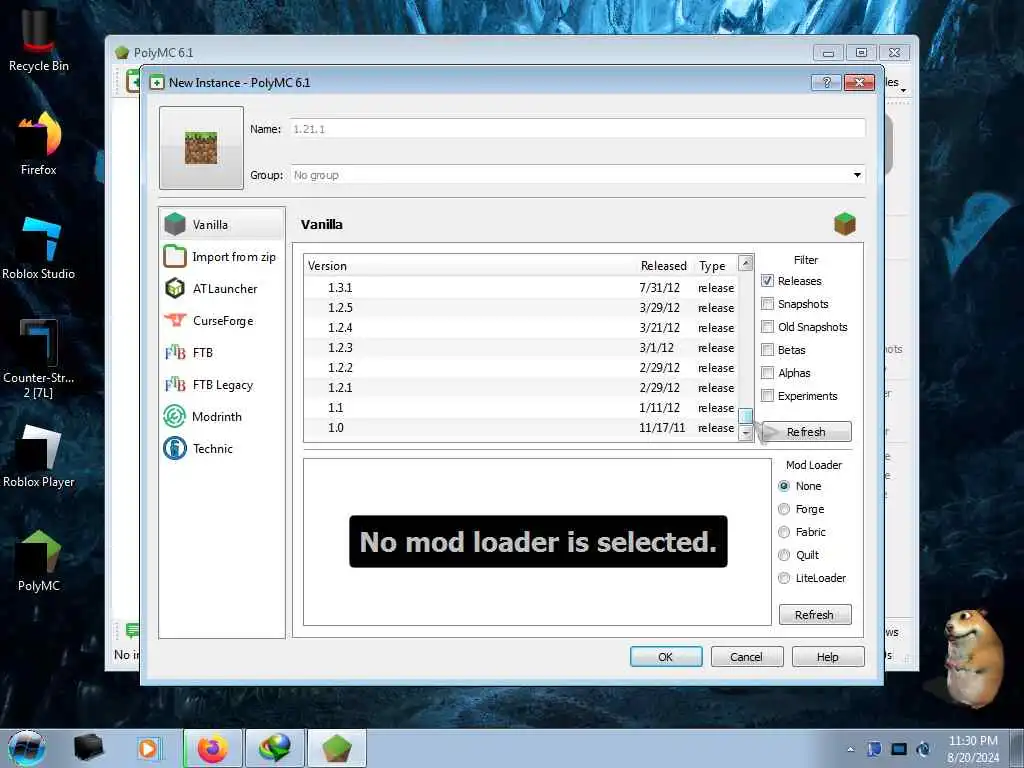This screenshot has width=1024, height=768.
Task: Select version 1.2.3 row
Action: click(521, 347)
